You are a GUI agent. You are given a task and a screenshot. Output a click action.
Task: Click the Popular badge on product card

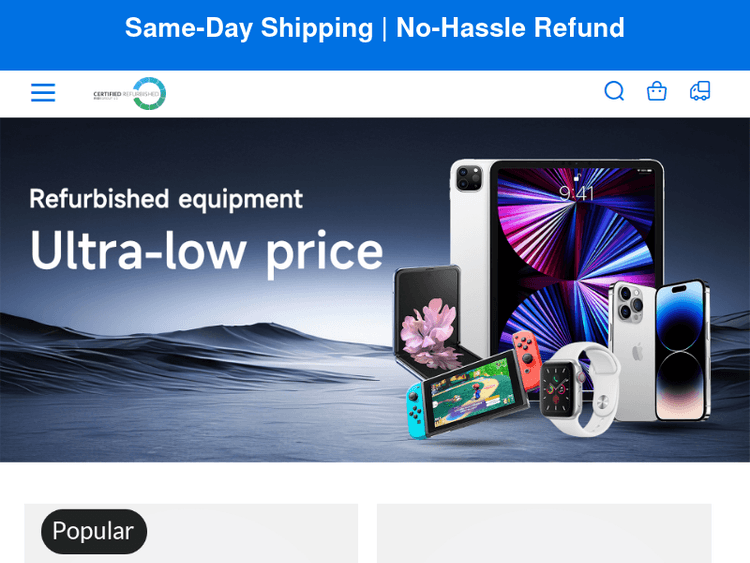94,531
